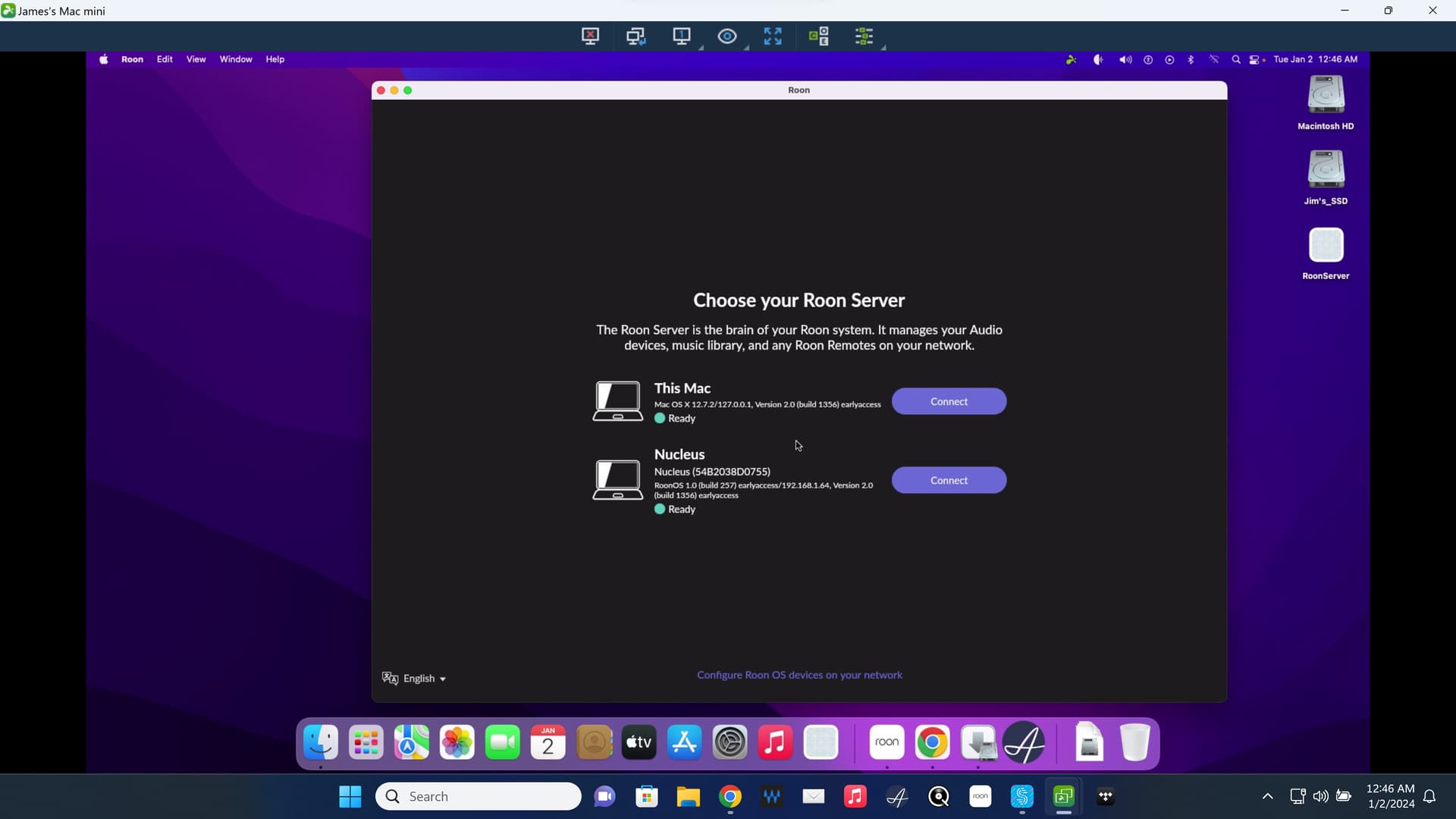This screenshot has width=1456, height=819.
Task: Click the This Mac laptop icon
Action: coord(617,401)
